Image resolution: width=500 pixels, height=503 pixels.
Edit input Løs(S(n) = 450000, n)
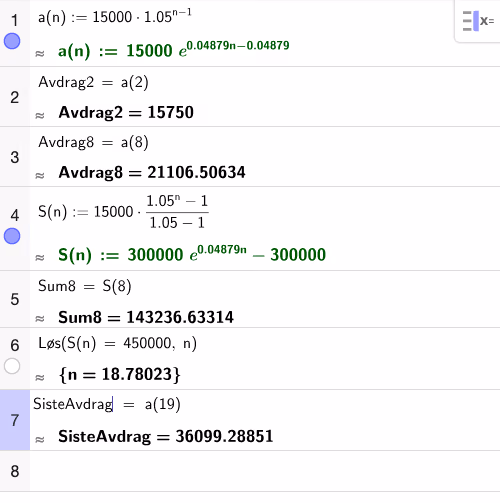pos(117,343)
